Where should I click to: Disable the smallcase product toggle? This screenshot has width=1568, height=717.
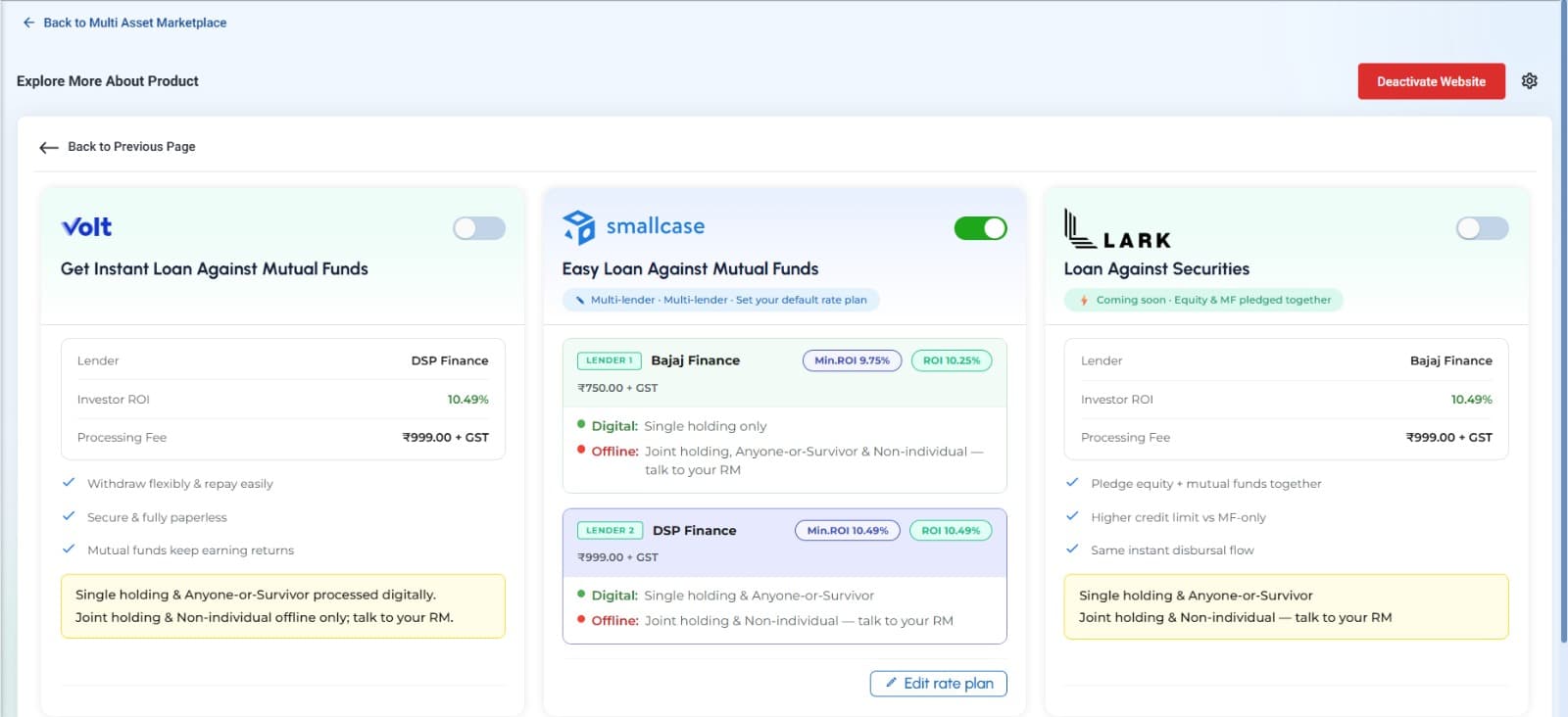981,228
